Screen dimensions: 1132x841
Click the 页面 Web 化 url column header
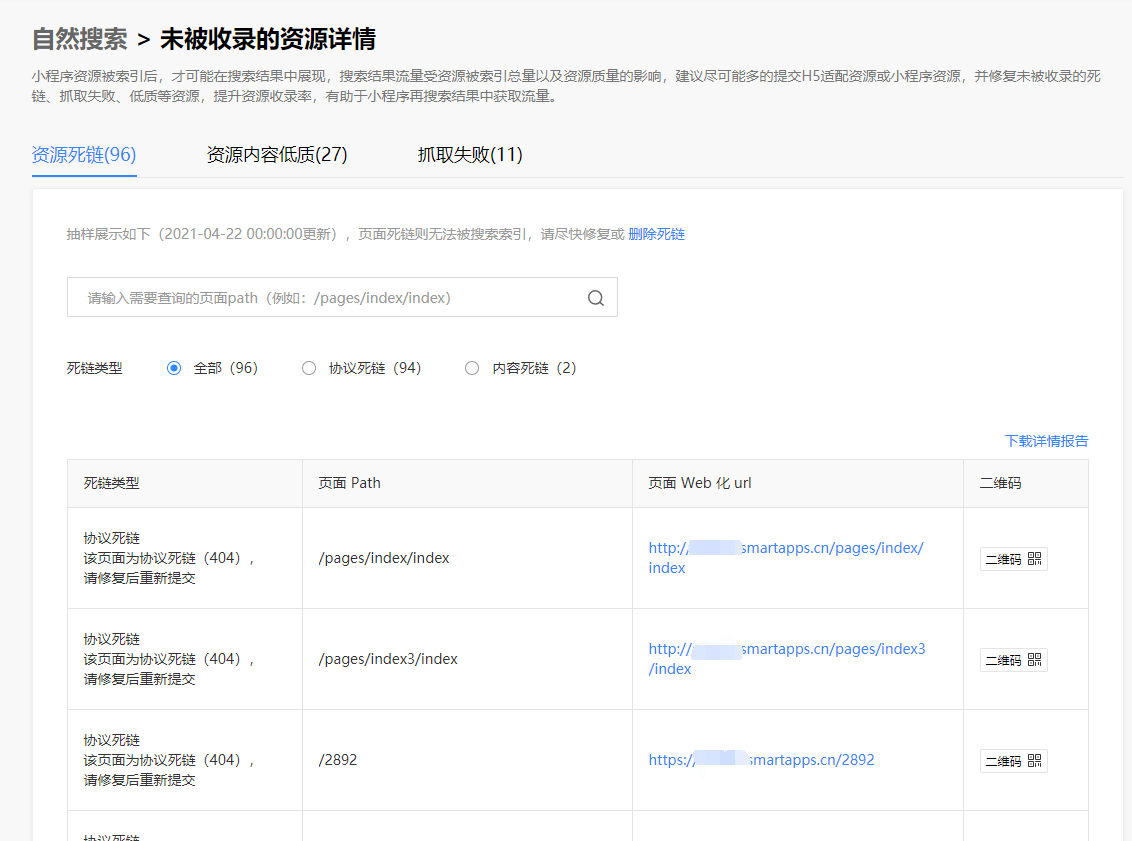(700, 483)
